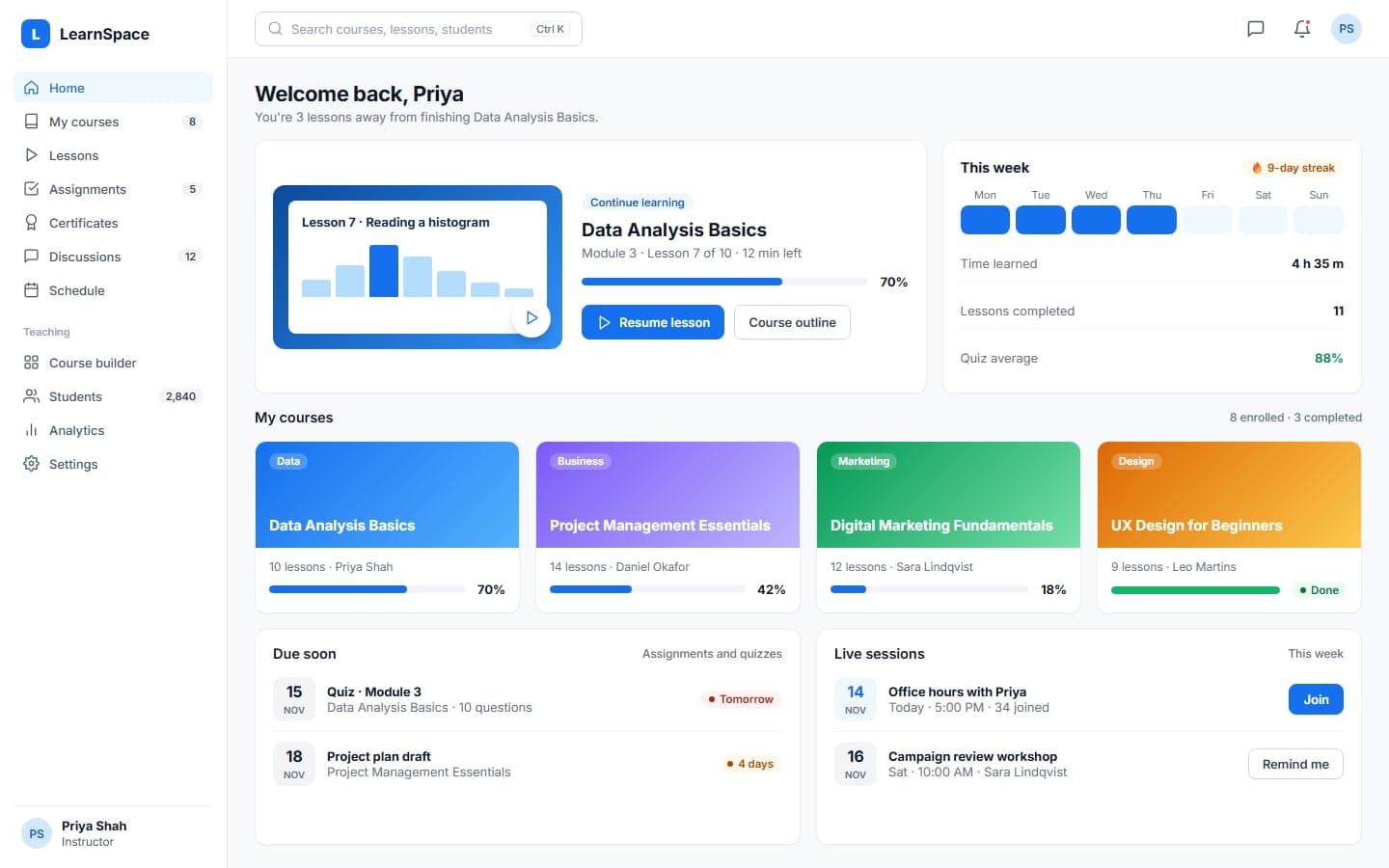
Task: Open the Course outline button
Action: coord(792,322)
